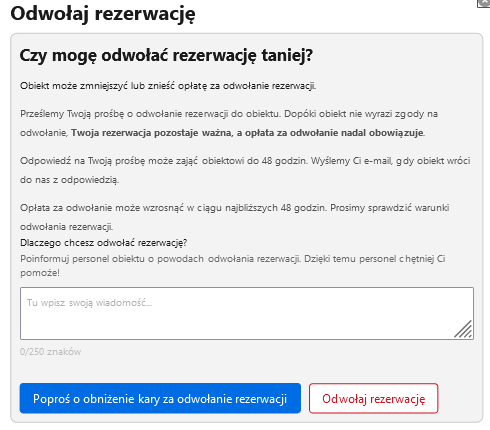Click the 'Odwołaj rezerwację' page title
Screen dimensions: 490x430
[x=103, y=14]
